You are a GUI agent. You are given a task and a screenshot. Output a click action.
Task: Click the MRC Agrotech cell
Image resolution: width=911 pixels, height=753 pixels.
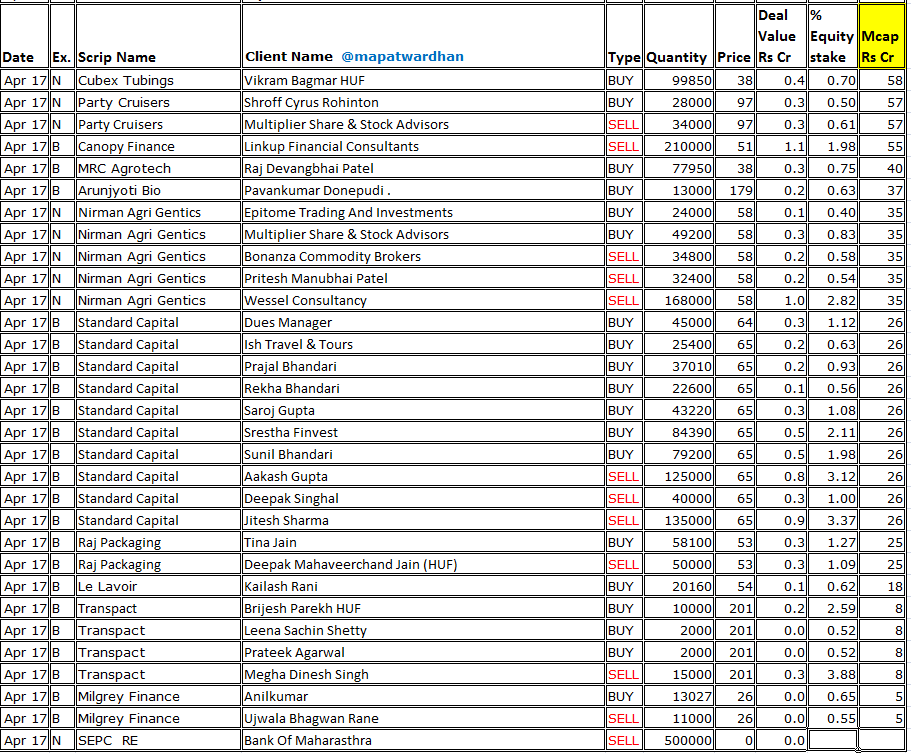[x=158, y=168]
